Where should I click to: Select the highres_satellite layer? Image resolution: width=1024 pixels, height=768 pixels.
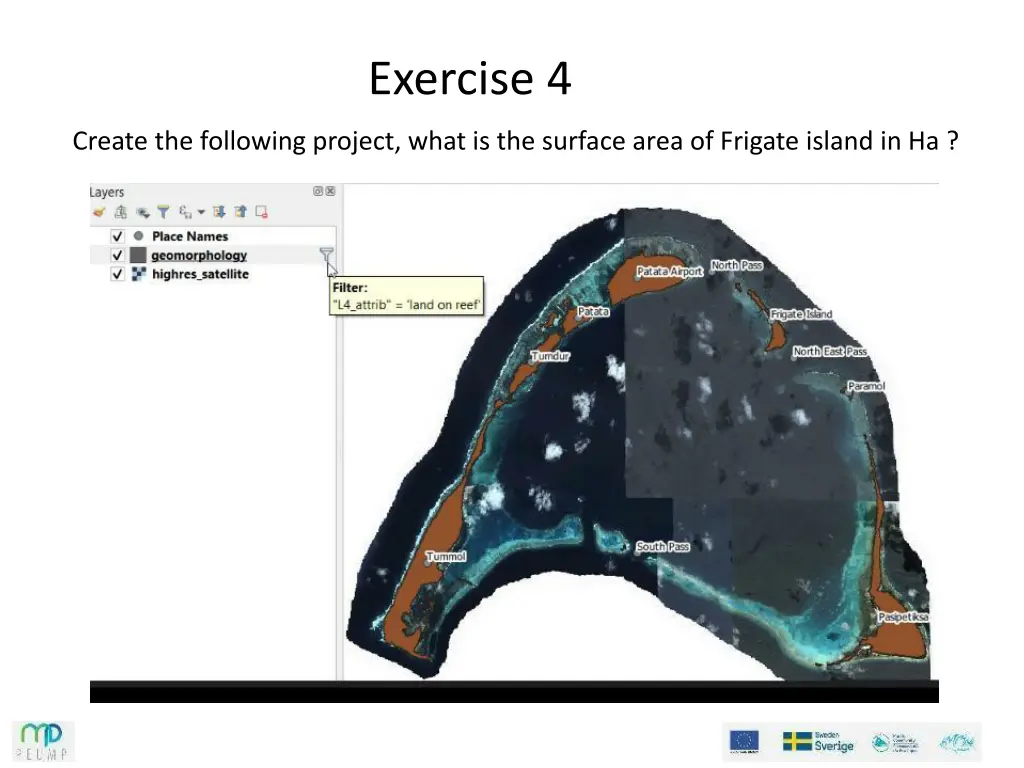click(x=200, y=274)
